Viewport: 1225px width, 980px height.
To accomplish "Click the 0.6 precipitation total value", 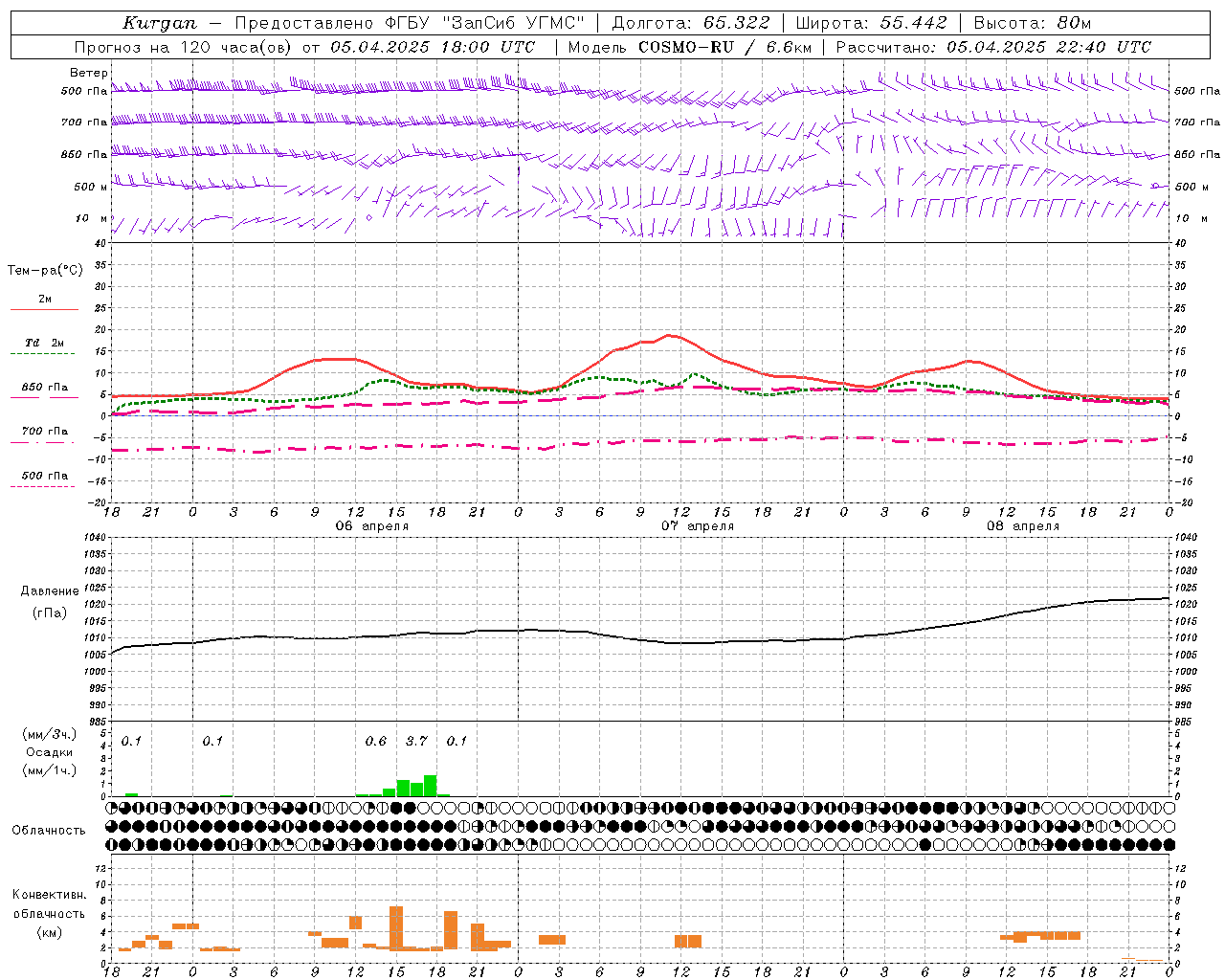I will pos(376,741).
